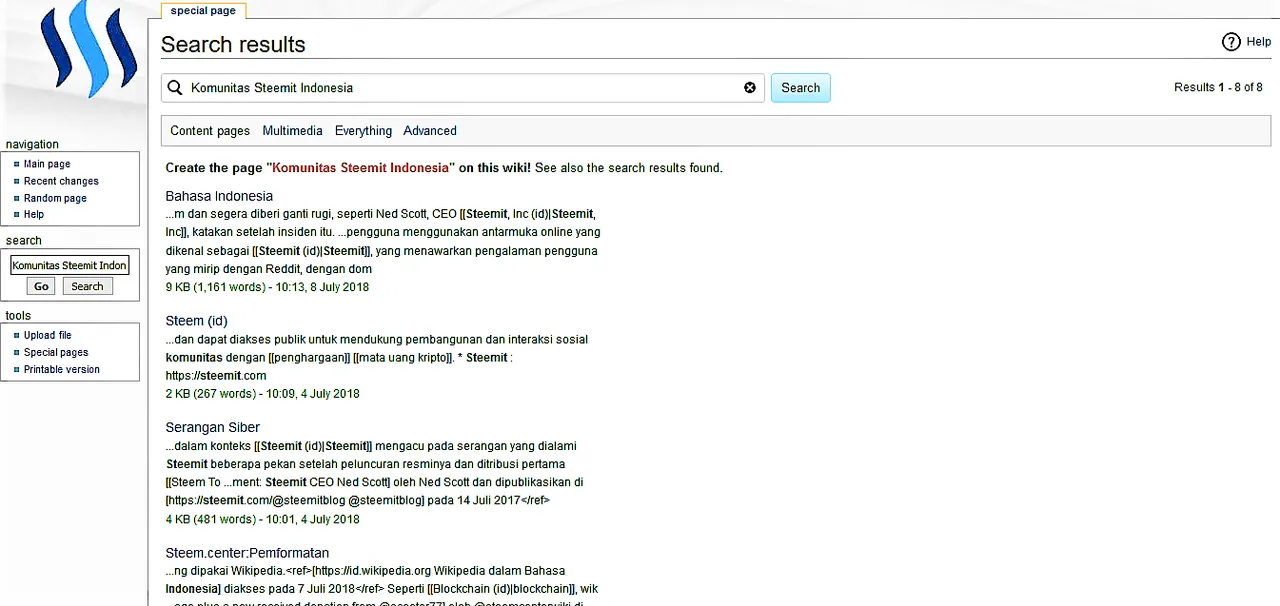Image resolution: width=1280 pixels, height=606 pixels.
Task: Open the special page tab
Action: click(203, 11)
